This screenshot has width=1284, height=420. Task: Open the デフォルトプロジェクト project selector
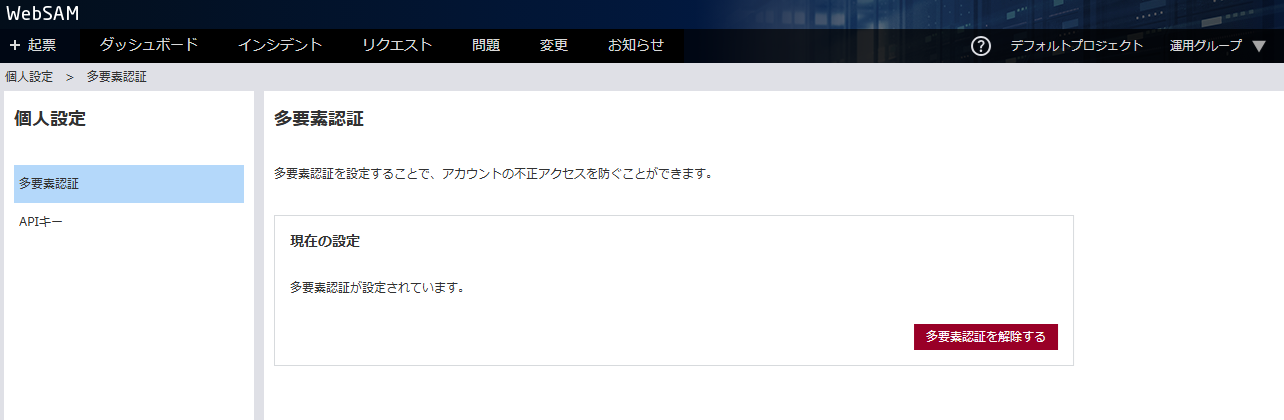(1076, 46)
